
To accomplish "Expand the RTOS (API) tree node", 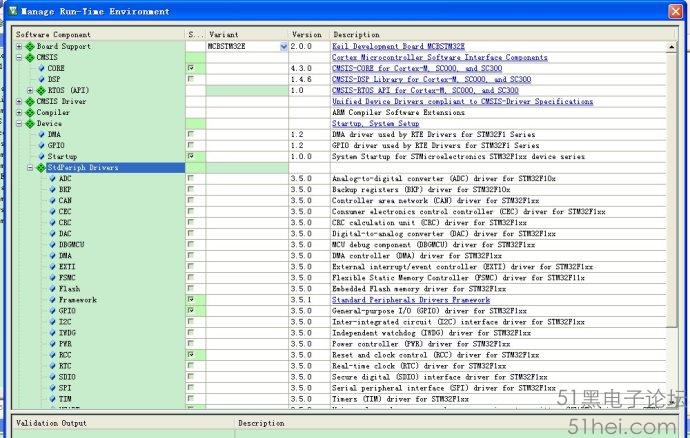I will pos(30,90).
